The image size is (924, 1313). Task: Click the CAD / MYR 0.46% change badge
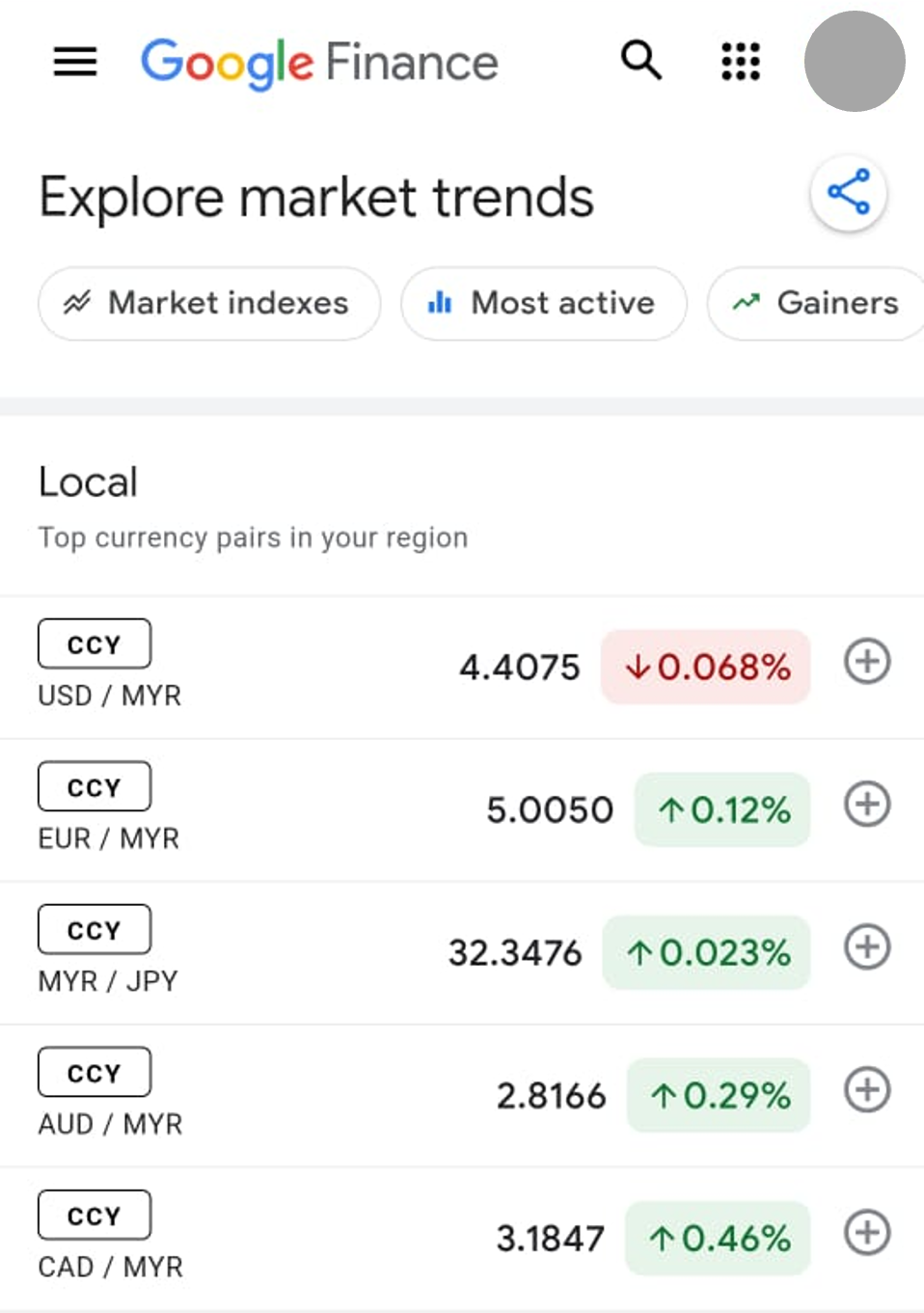pos(719,1238)
